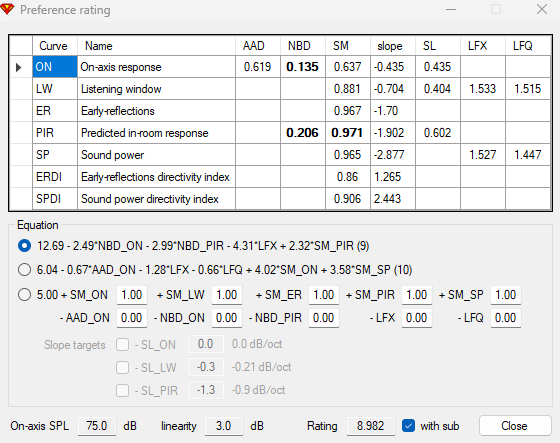Image resolution: width=560 pixels, height=443 pixels.
Task: Select the highlighted ON curve cell
Action: pos(55,67)
